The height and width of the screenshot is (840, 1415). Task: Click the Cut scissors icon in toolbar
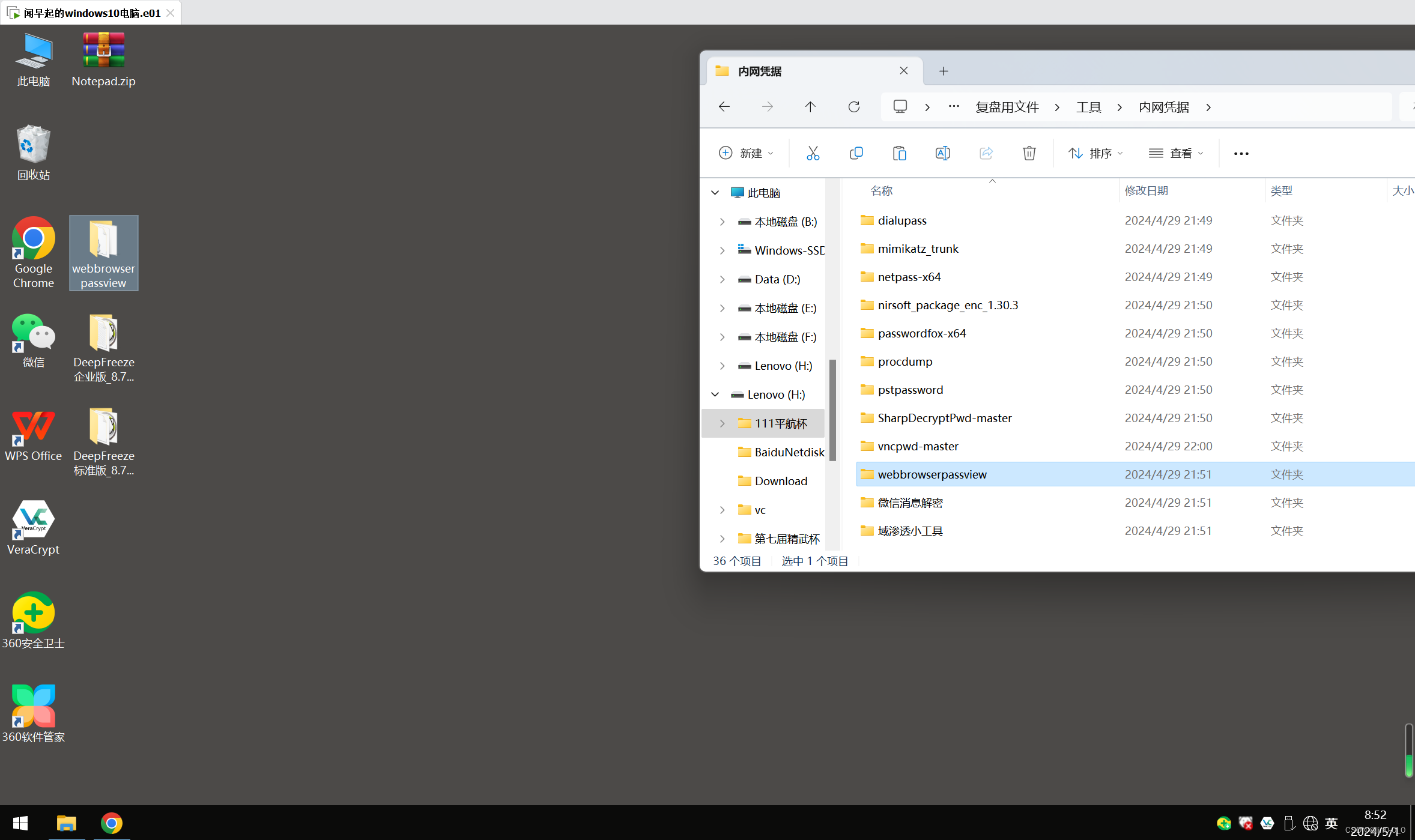(x=813, y=153)
